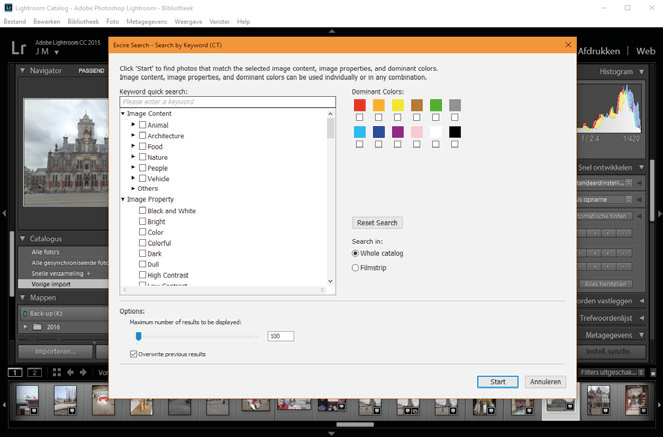The height and width of the screenshot is (437, 663).
Task: Collapse the Navigator panel triangle
Action: point(24,72)
